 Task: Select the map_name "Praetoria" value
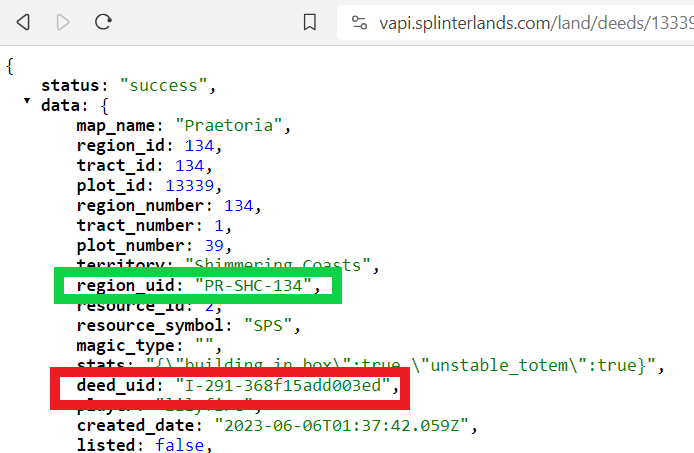(229, 125)
